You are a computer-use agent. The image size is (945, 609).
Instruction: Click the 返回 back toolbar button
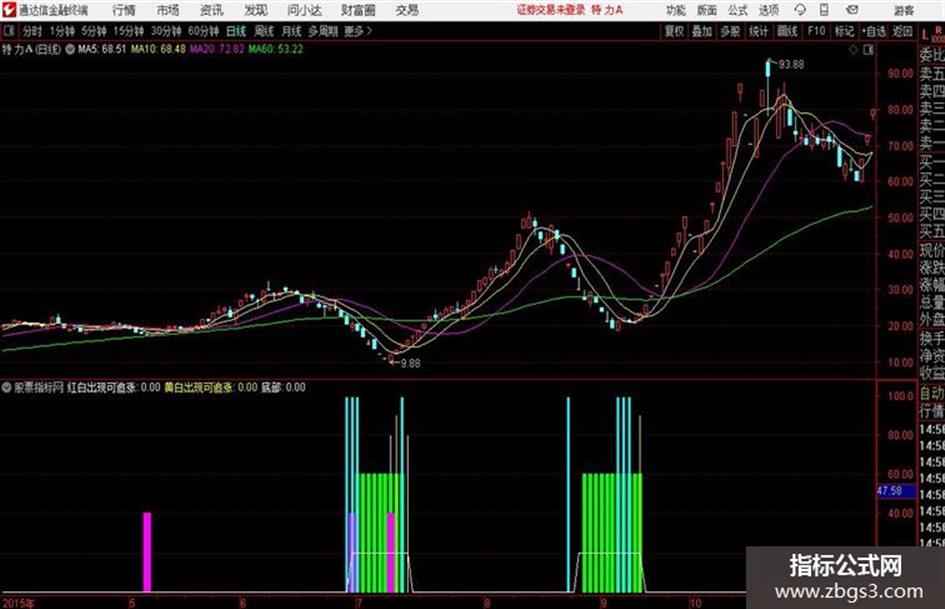pyautogui.click(x=903, y=31)
